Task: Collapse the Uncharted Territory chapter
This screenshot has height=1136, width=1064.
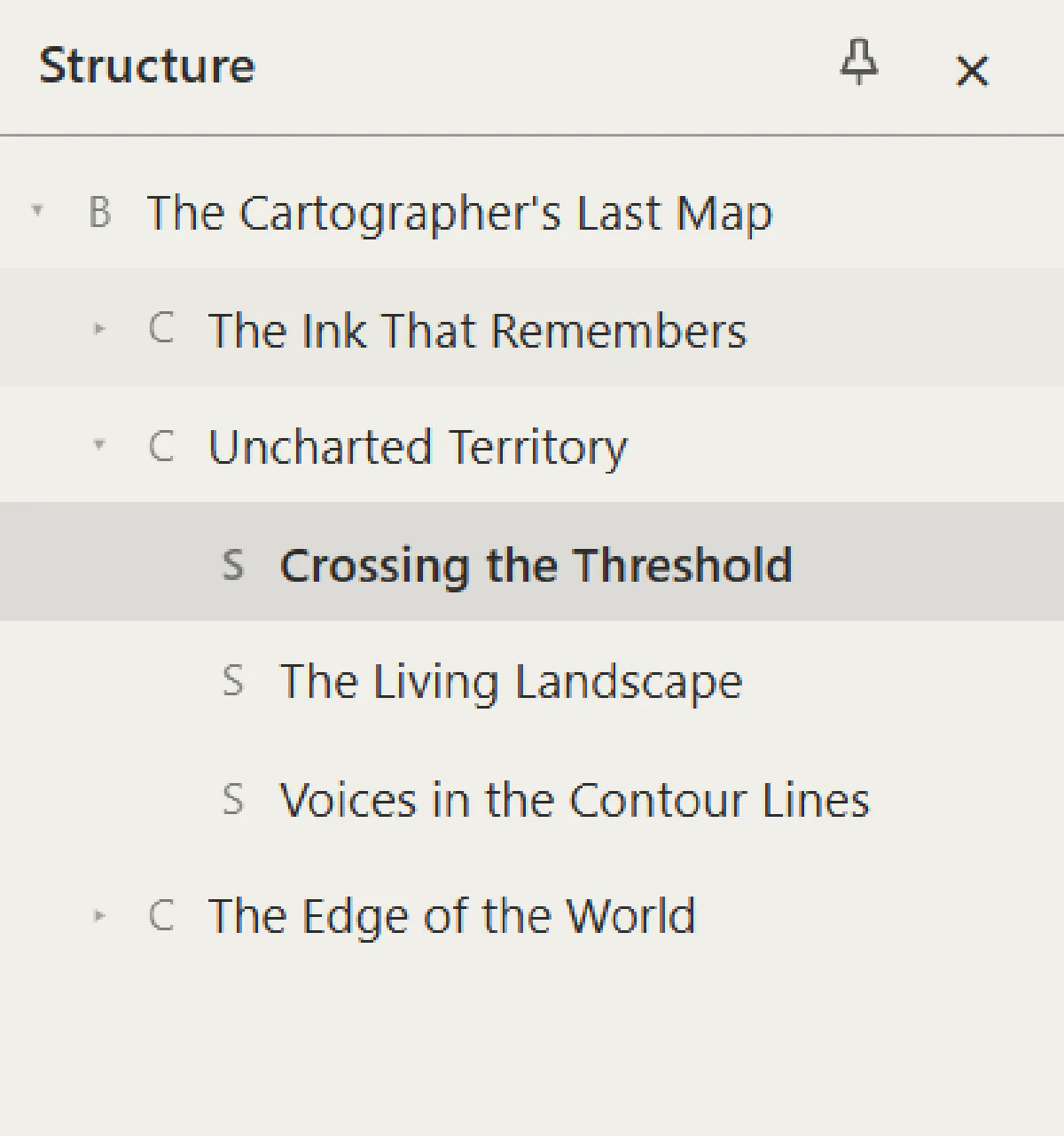Action: 99,444
